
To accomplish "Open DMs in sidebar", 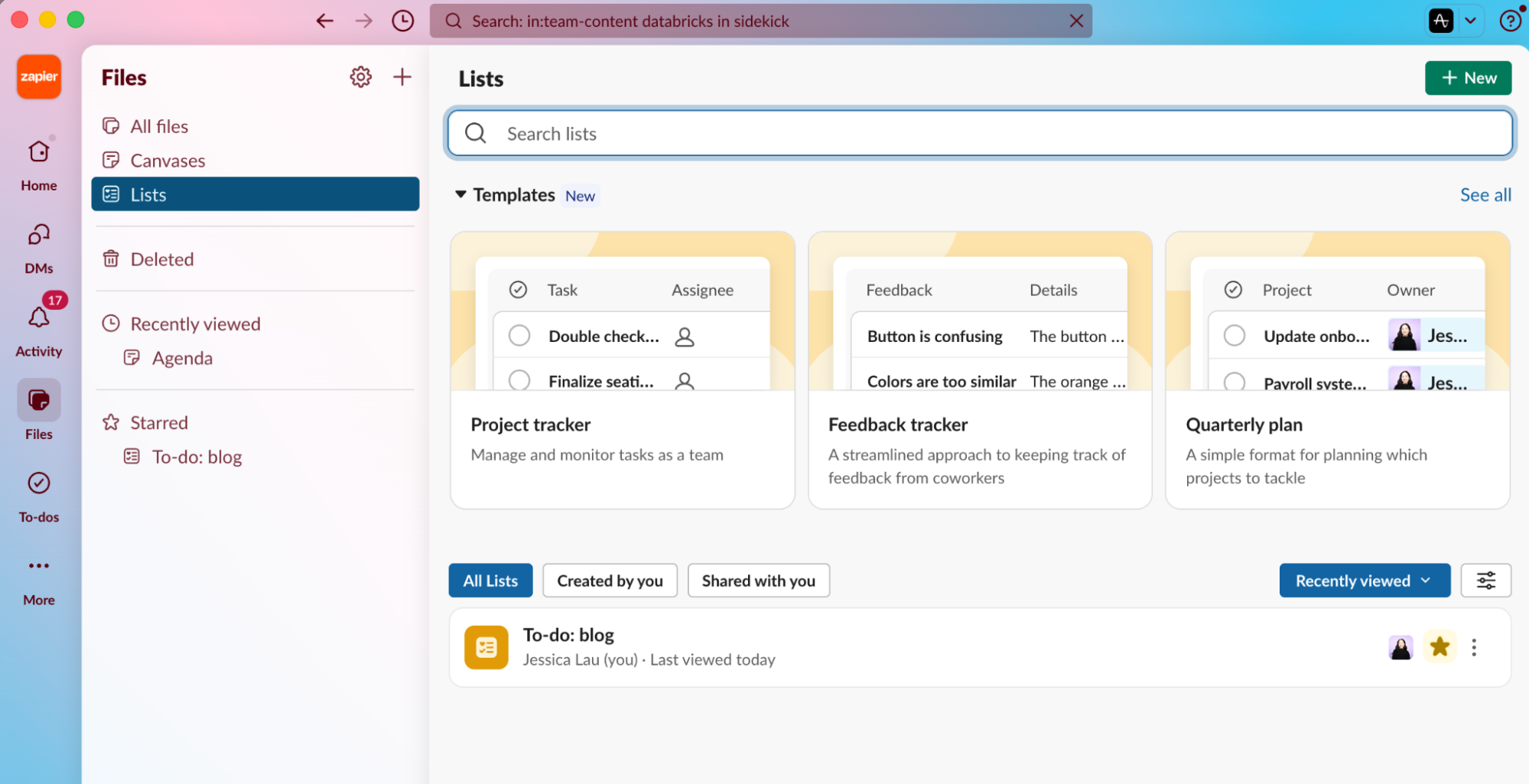I will click(39, 248).
